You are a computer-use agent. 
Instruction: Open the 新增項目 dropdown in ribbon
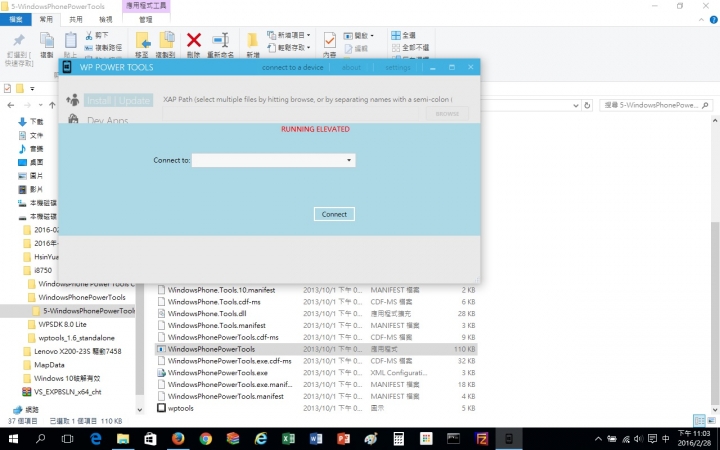[288, 35]
